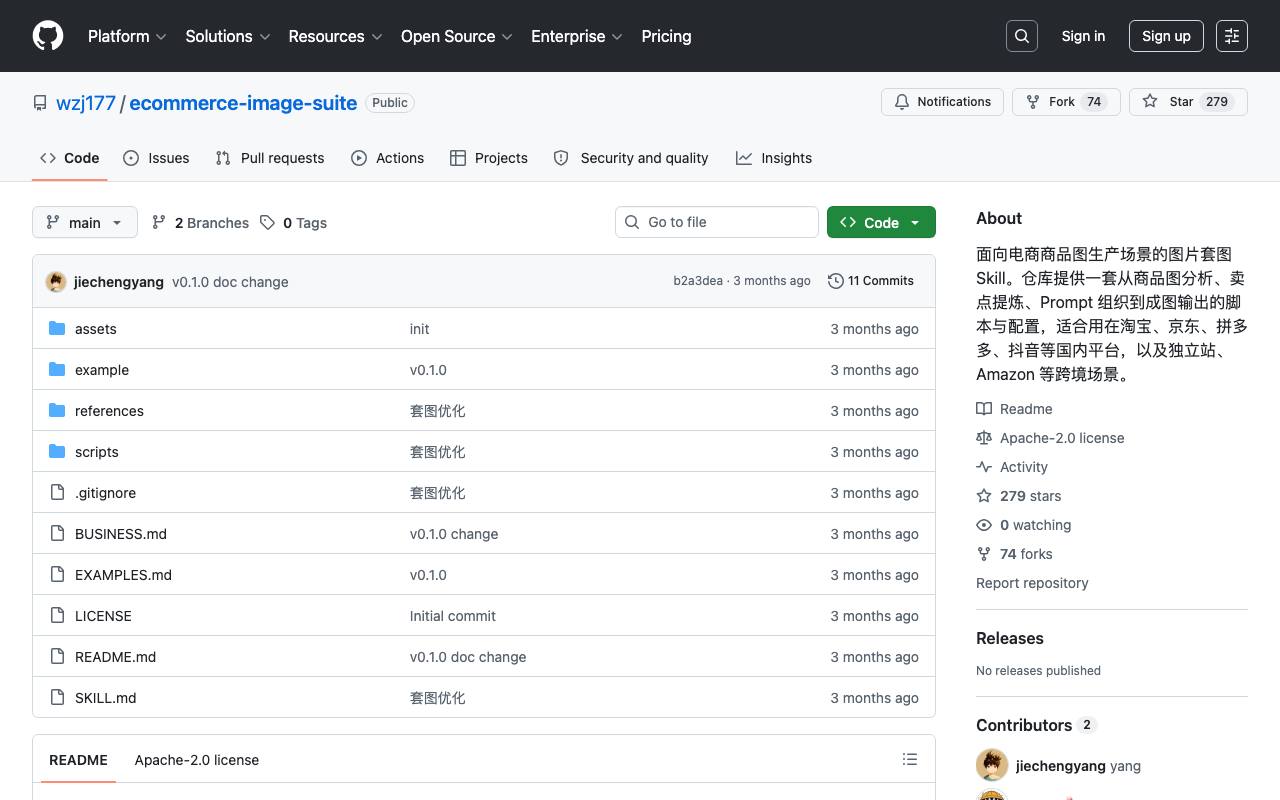Viewport: 1280px width, 800px height.
Task: Click the example folder icon
Action: [57, 370]
